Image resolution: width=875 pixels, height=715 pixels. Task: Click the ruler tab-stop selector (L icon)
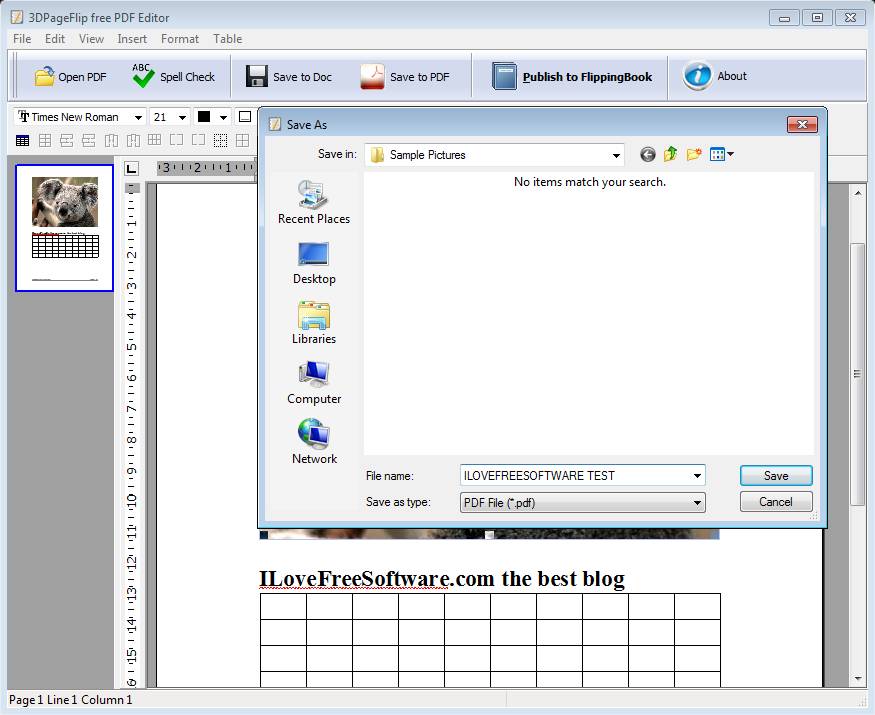pos(131,168)
